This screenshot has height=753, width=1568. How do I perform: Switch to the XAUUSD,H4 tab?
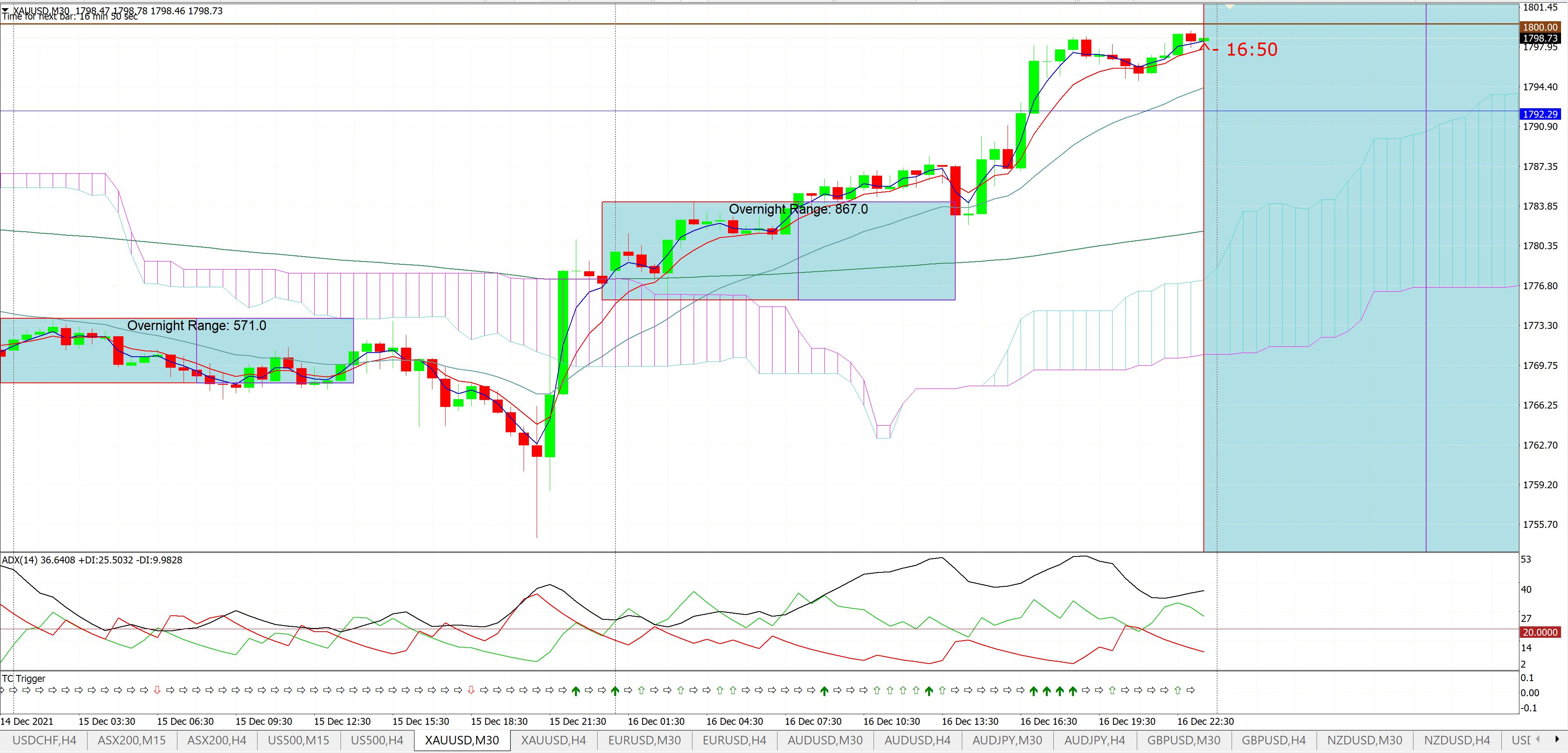(553, 740)
